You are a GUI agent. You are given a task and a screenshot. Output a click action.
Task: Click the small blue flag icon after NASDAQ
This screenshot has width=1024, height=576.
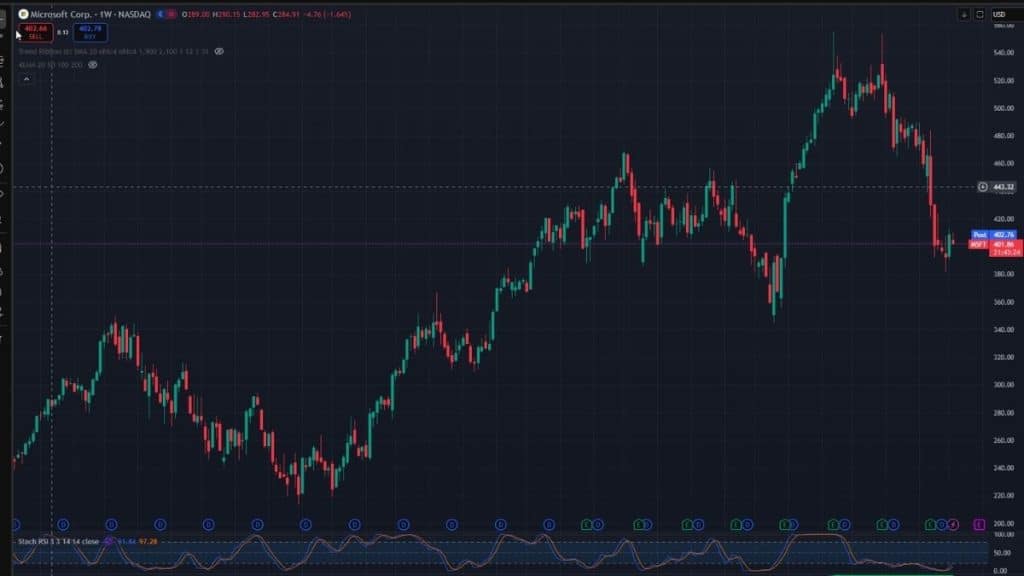[x=160, y=14]
